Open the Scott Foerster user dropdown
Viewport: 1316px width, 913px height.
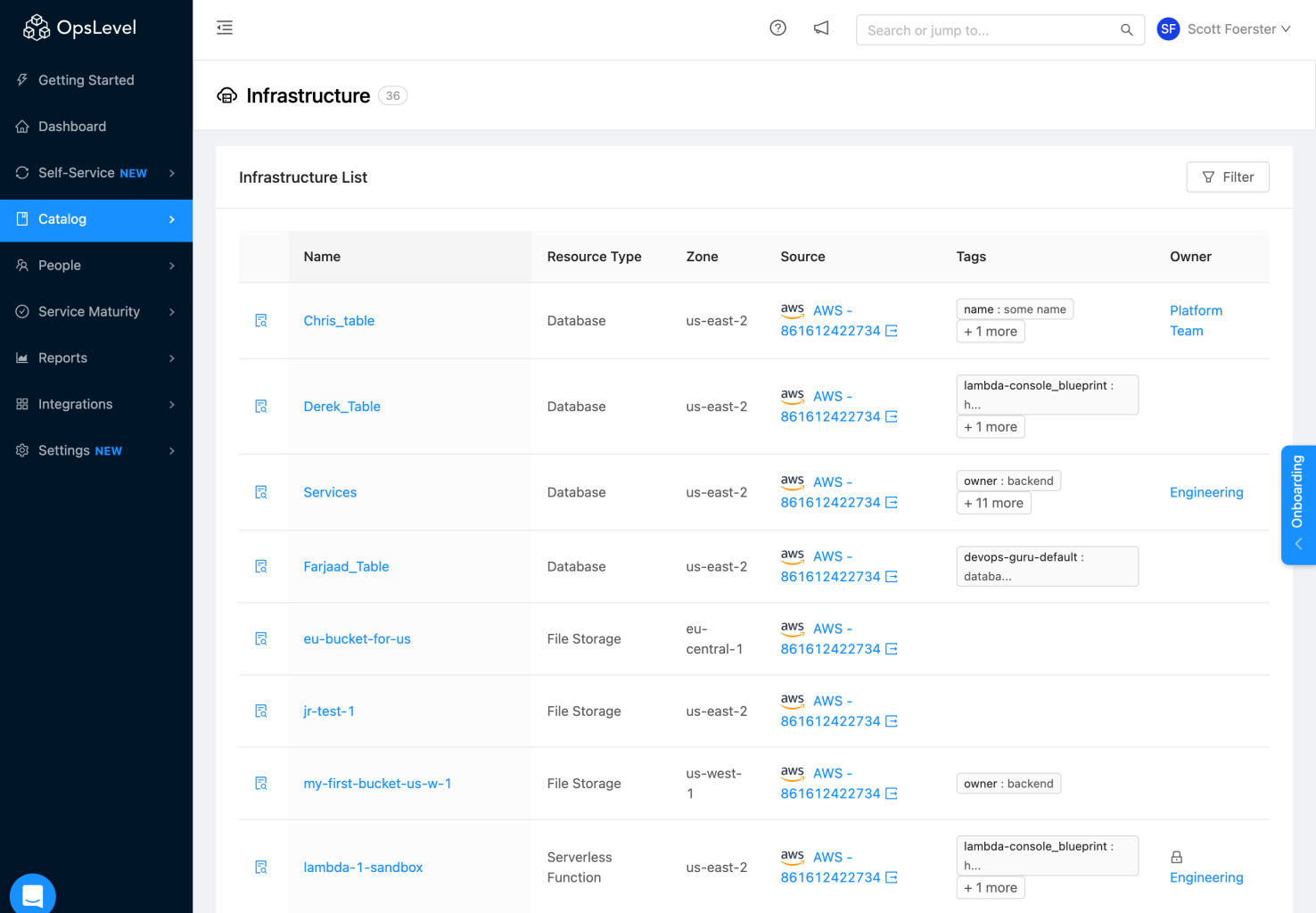[x=1224, y=29]
